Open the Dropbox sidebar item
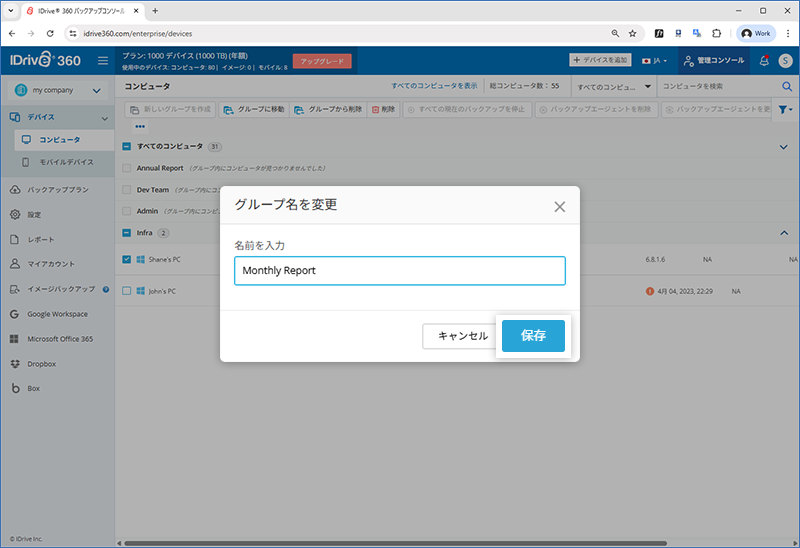The height and width of the screenshot is (548, 800). pos(41,363)
